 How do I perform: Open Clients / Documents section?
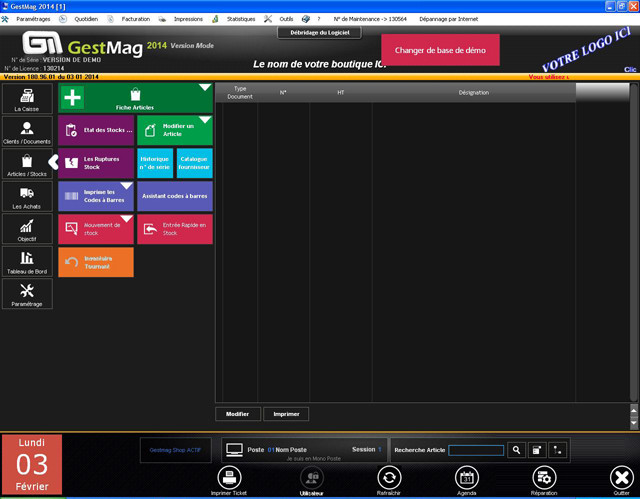click(27, 132)
